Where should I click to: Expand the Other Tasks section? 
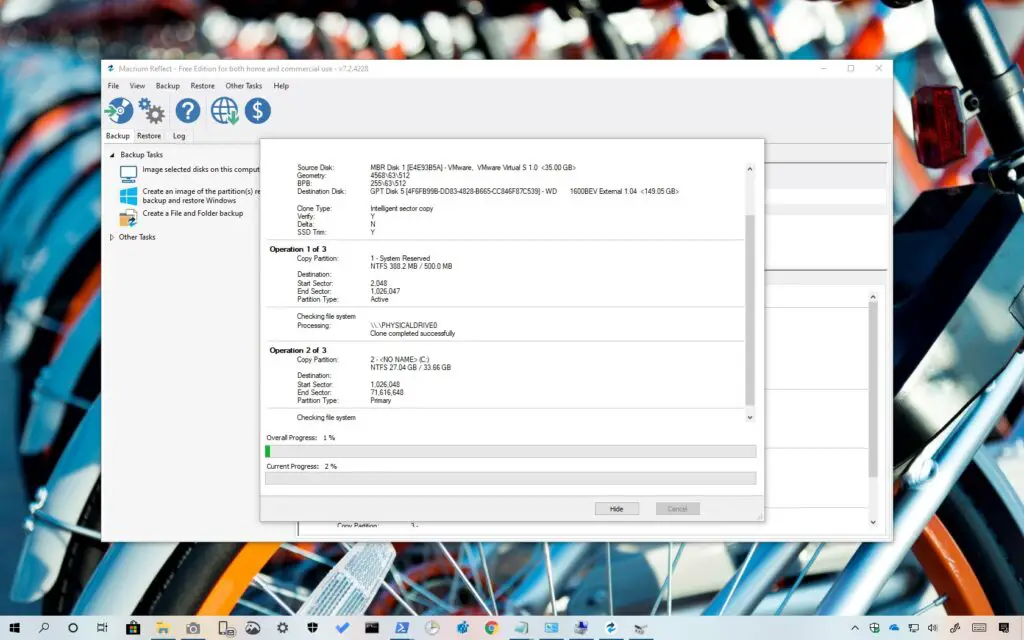[111, 237]
